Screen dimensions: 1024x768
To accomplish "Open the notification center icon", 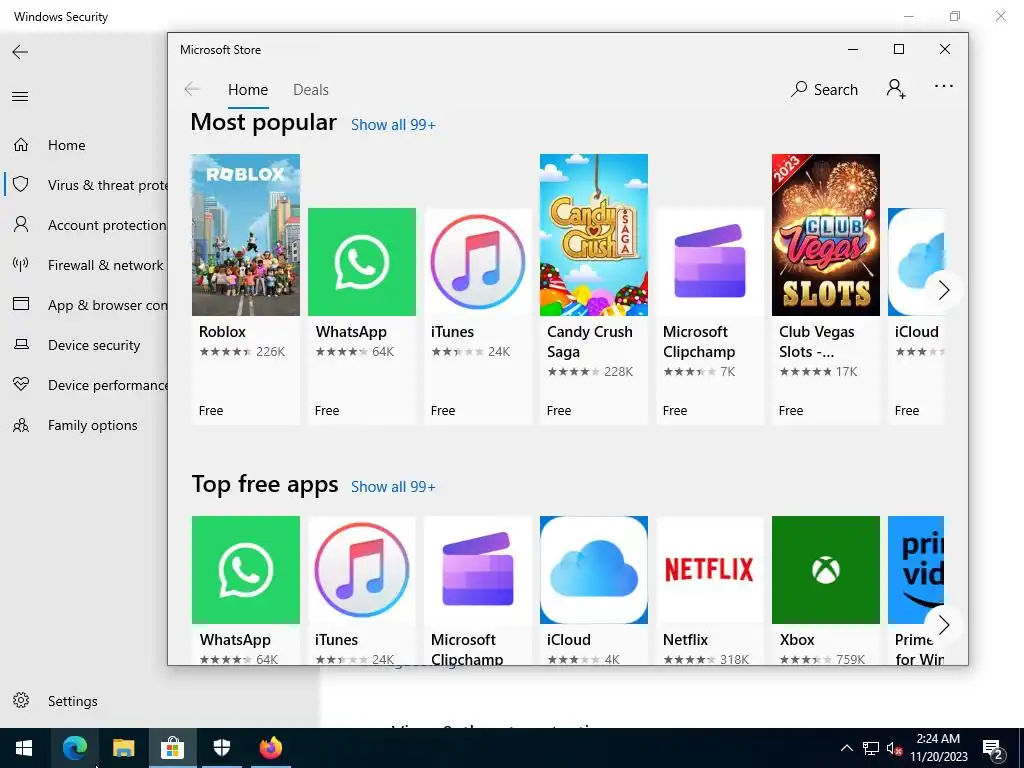I will pyautogui.click(x=993, y=749).
